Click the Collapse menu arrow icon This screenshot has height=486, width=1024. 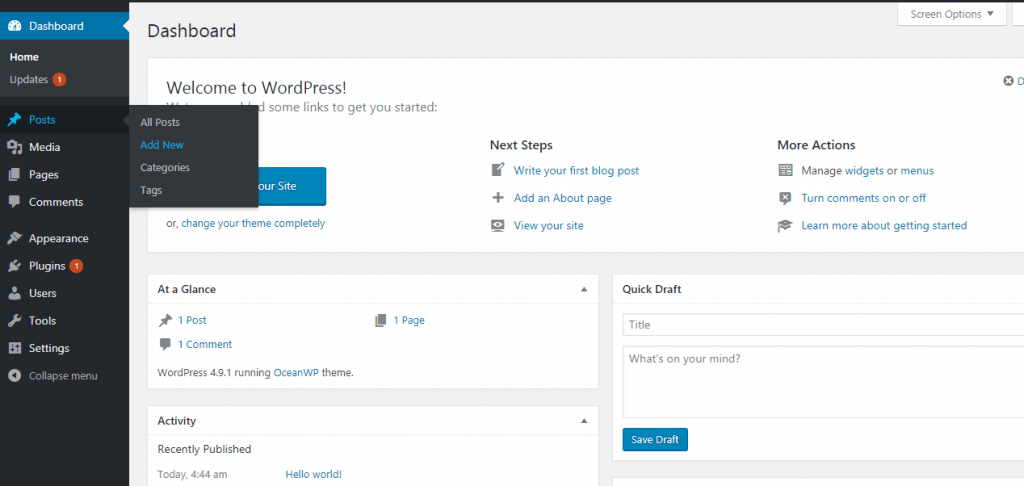pos(14,376)
